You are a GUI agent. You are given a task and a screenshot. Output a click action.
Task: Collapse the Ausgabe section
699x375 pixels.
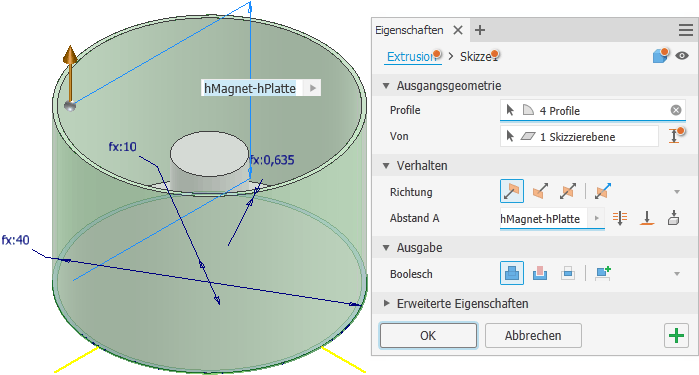click(x=386, y=248)
